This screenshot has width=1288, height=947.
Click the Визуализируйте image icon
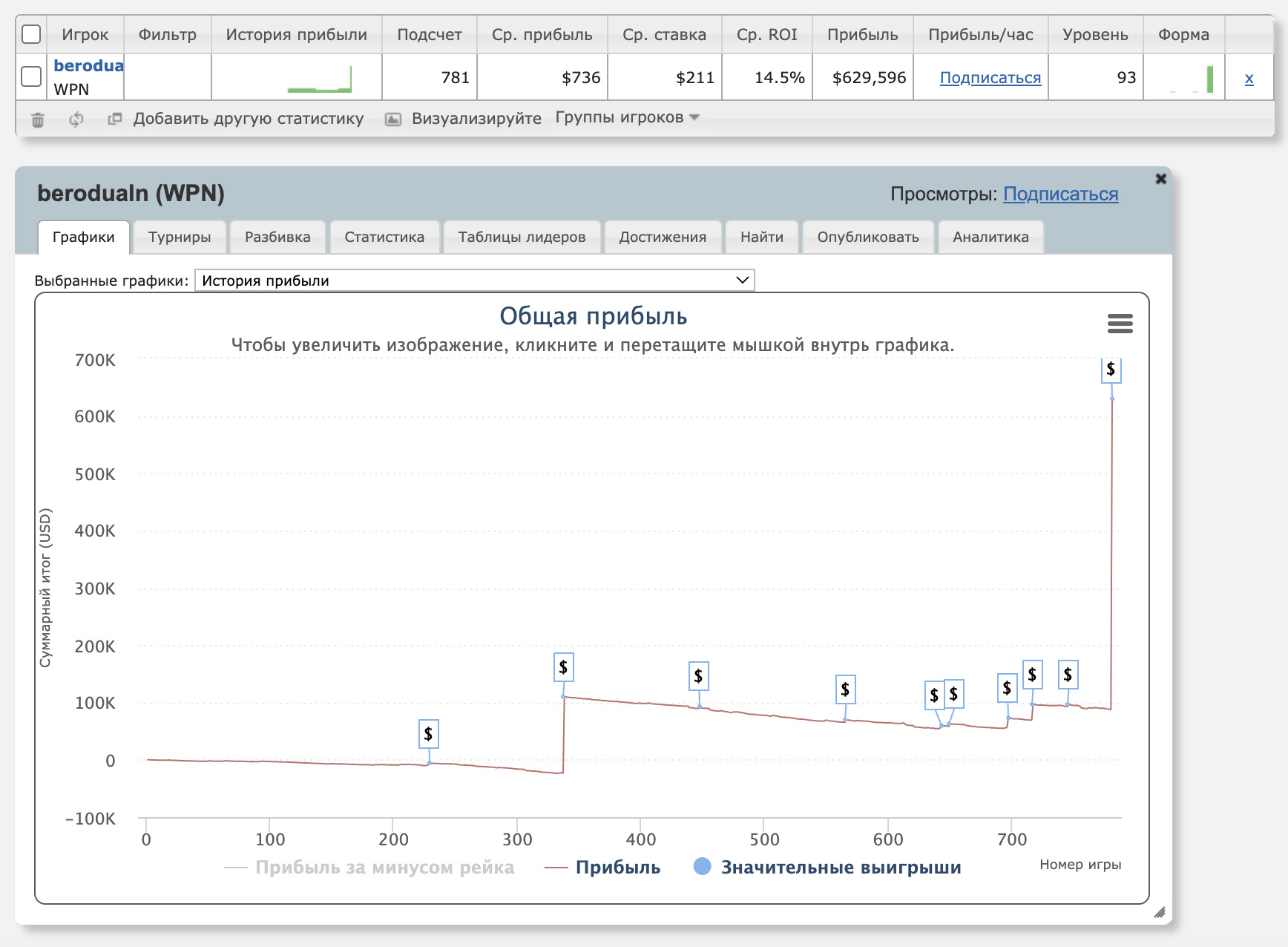[x=393, y=119]
